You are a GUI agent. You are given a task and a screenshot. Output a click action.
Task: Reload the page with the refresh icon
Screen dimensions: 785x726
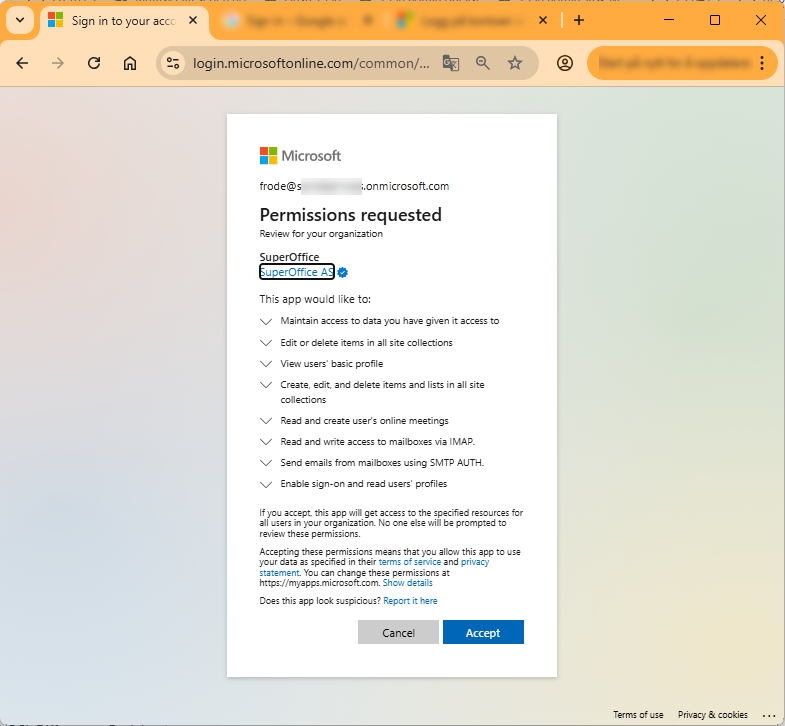tap(94, 63)
